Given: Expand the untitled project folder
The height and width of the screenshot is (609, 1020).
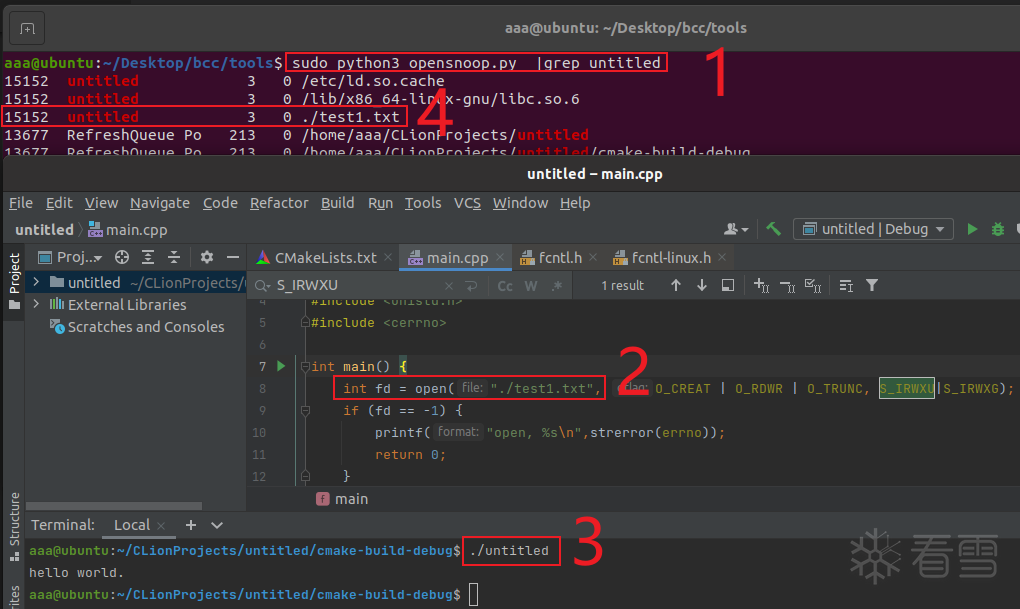Looking at the screenshot, I should pyautogui.click(x=36, y=282).
